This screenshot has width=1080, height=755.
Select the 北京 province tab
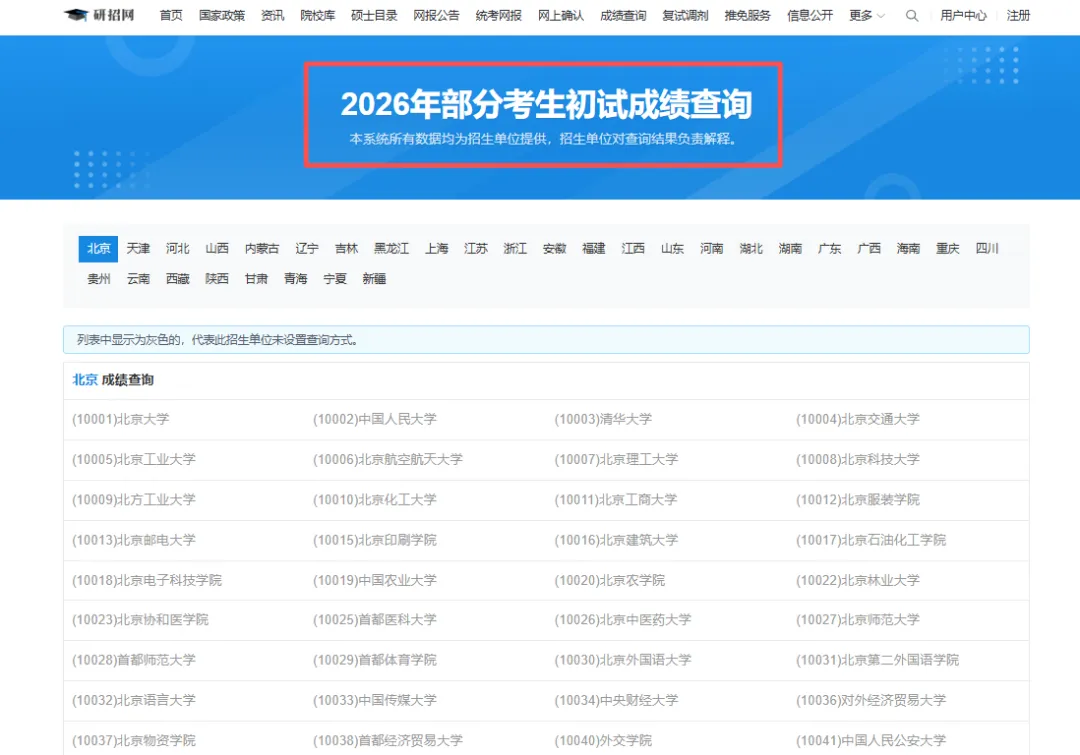[98, 249]
